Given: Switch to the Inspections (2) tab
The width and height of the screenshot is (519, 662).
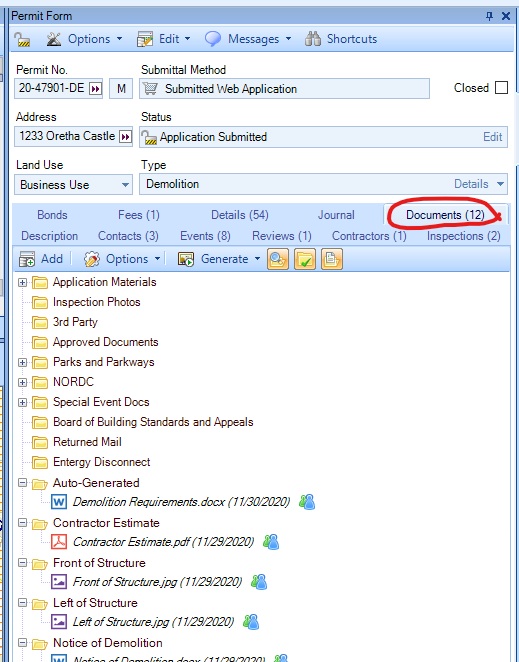Looking at the screenshot, I should 463,236.
